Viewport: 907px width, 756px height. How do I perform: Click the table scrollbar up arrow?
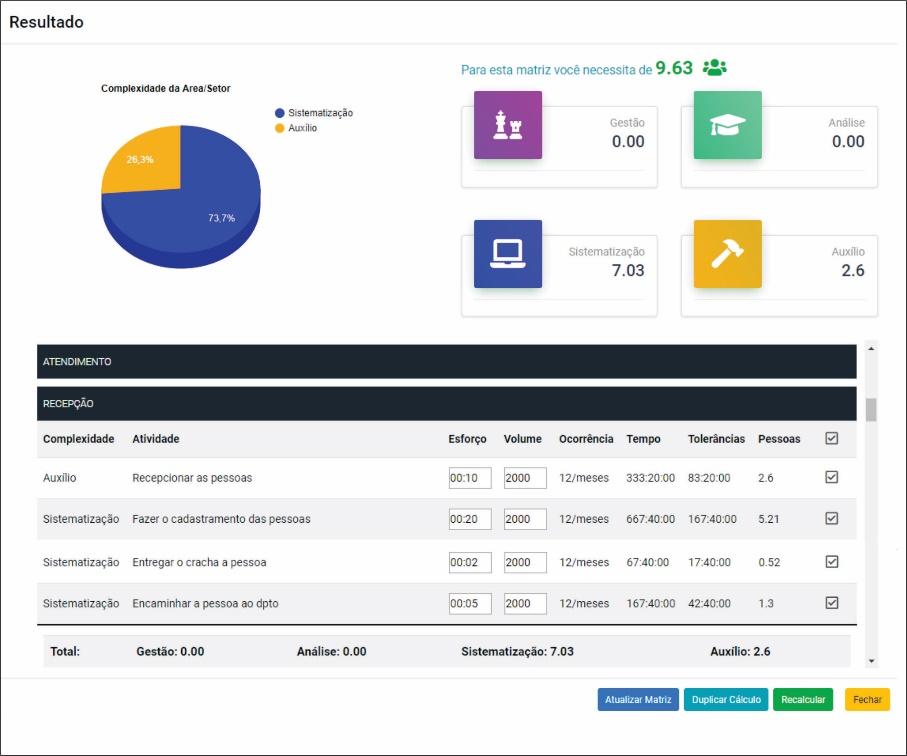pyautogui.click(x=871, y=348)
